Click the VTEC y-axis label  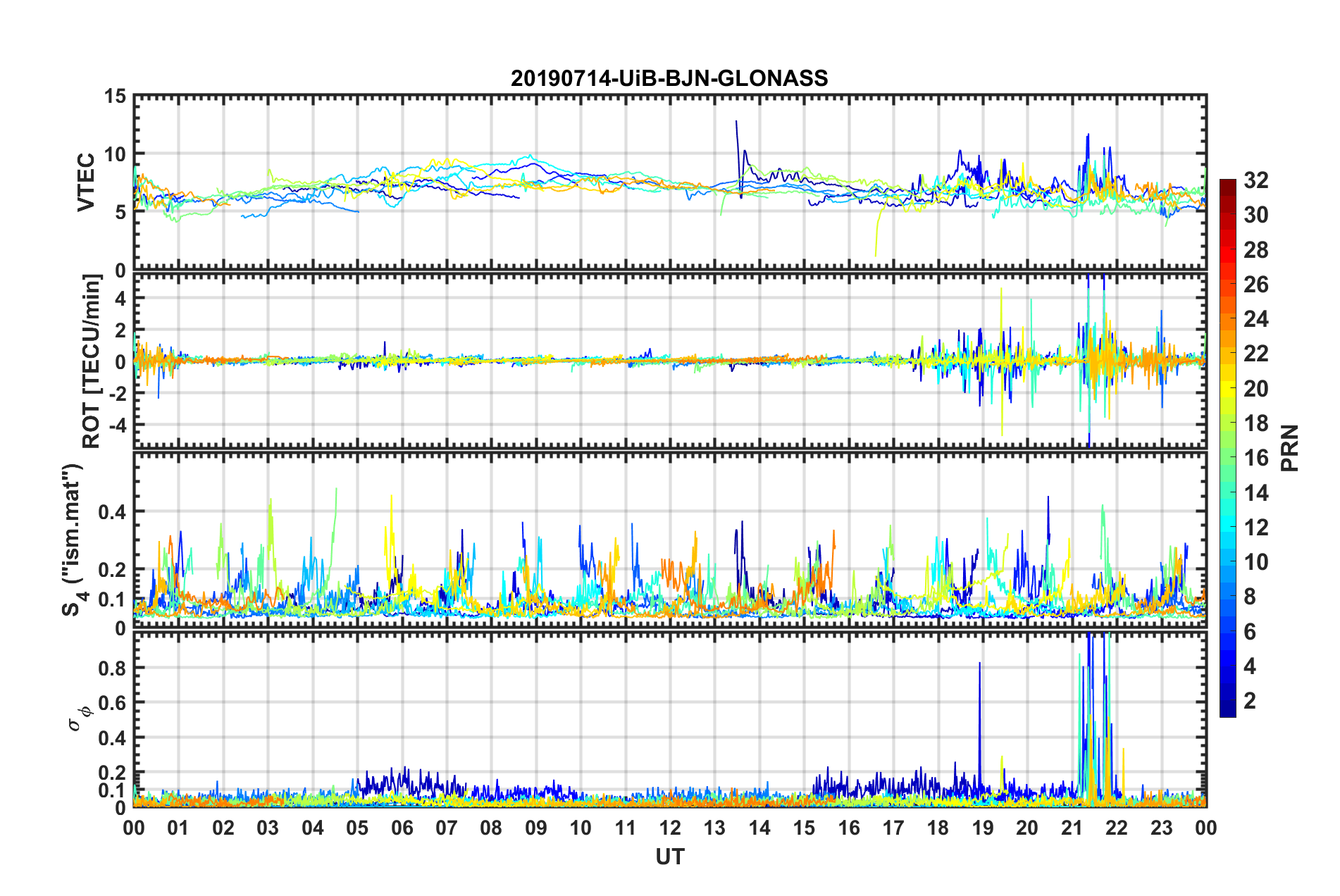pos(86,182)
